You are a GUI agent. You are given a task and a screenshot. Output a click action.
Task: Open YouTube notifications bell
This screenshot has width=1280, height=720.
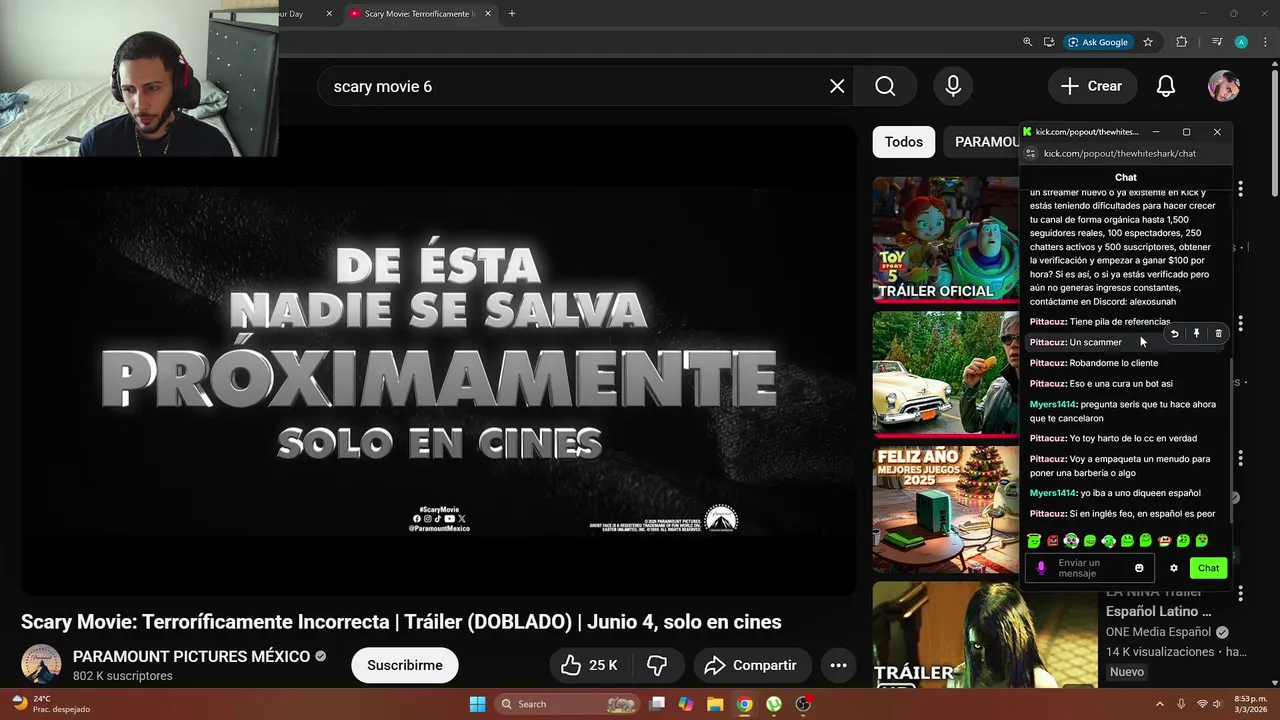click(1166, 86)
